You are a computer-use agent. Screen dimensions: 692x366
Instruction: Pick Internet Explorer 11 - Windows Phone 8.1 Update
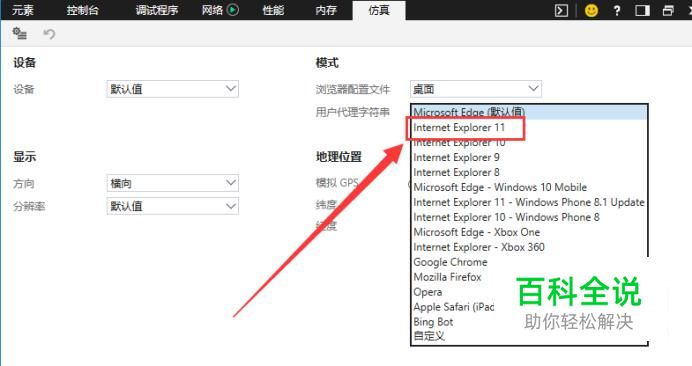[529, 203]
